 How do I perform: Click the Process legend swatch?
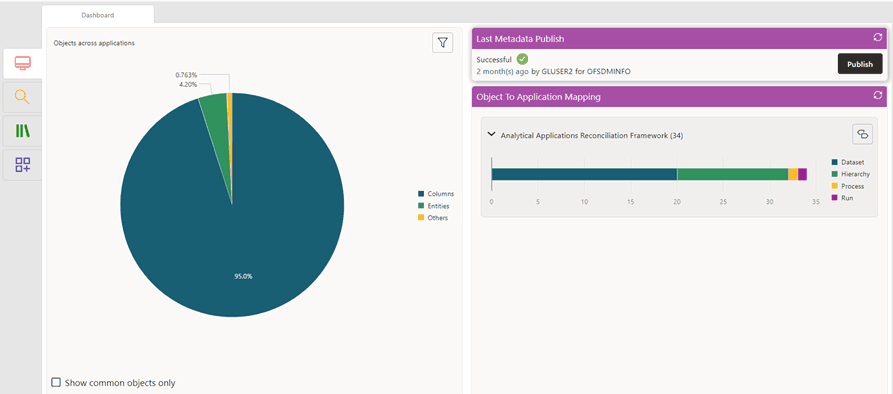(x=835, y=186)
